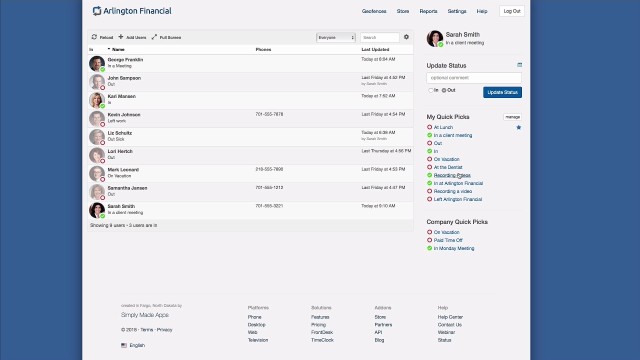Screen dimensions: 640x360
Task: Select the Liz Schultz row name
Action: pyautogui.click(x=120, y=133)
